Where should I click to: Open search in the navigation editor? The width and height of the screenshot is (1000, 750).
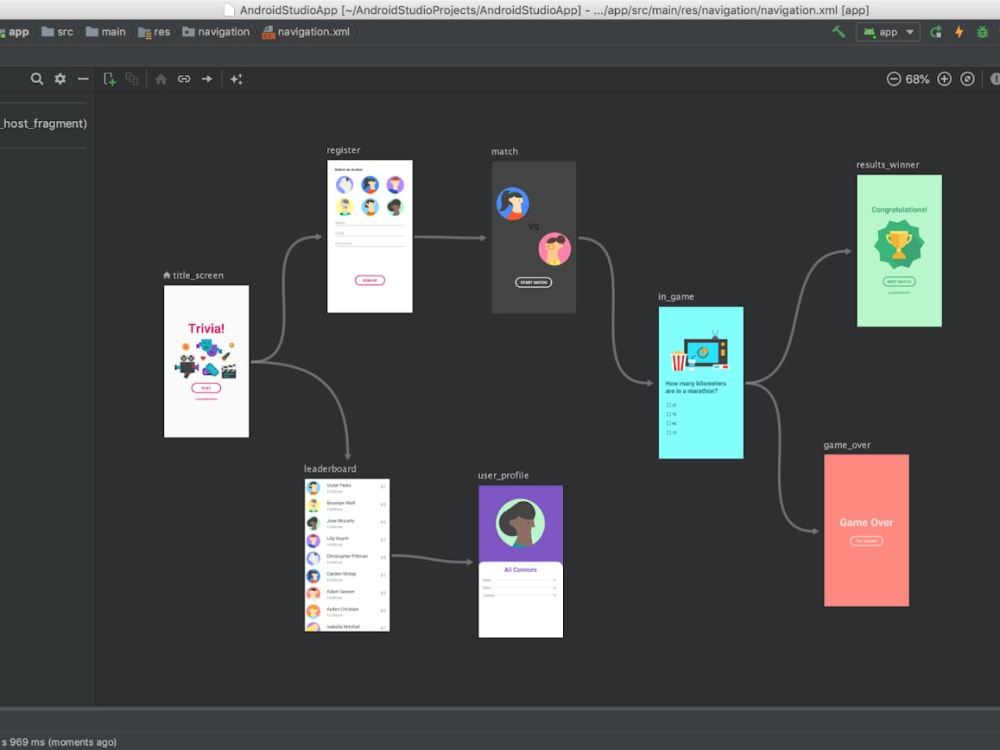coord(37,78)
